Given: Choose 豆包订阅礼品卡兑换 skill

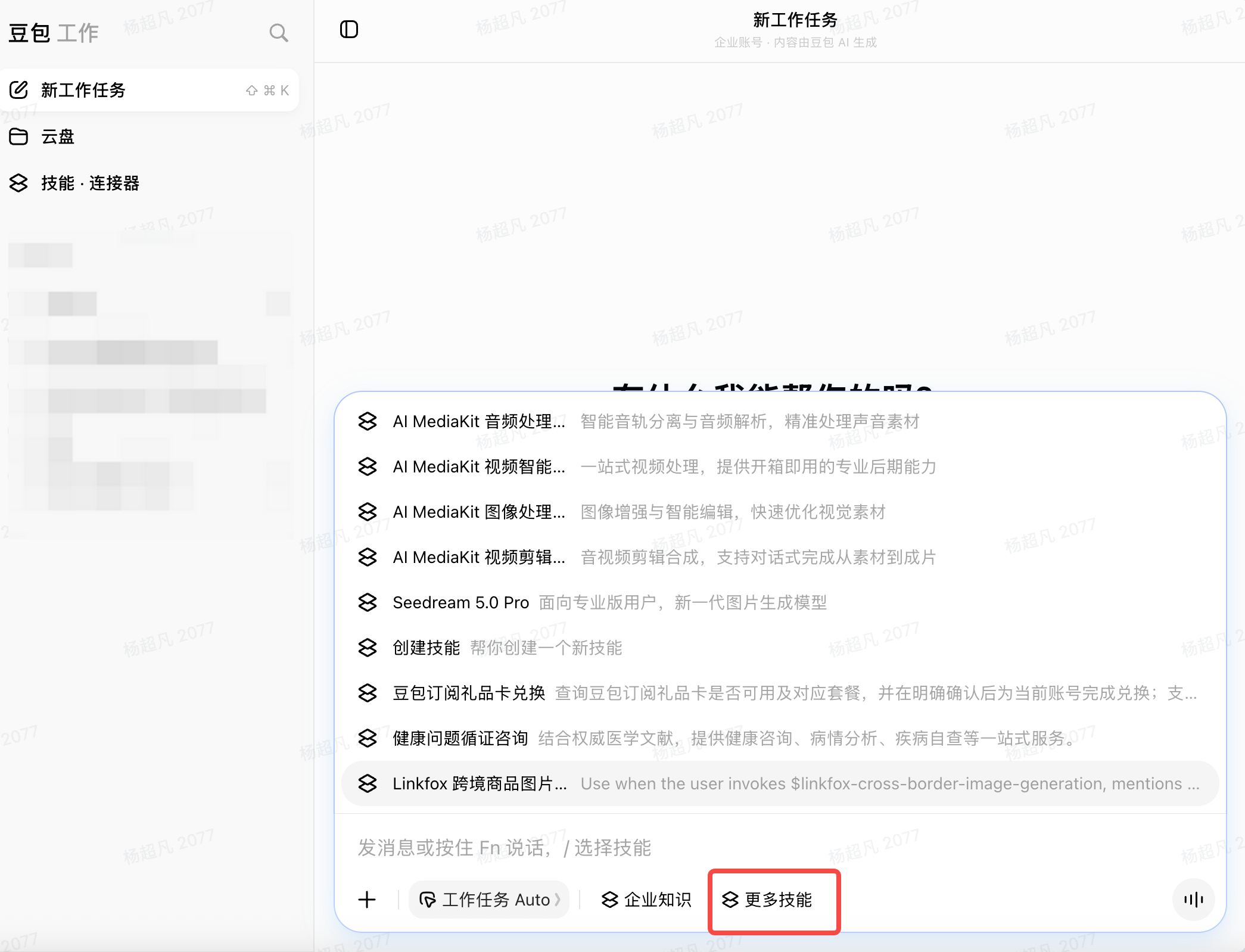Looking at the screenshot, I should point(780,693).
